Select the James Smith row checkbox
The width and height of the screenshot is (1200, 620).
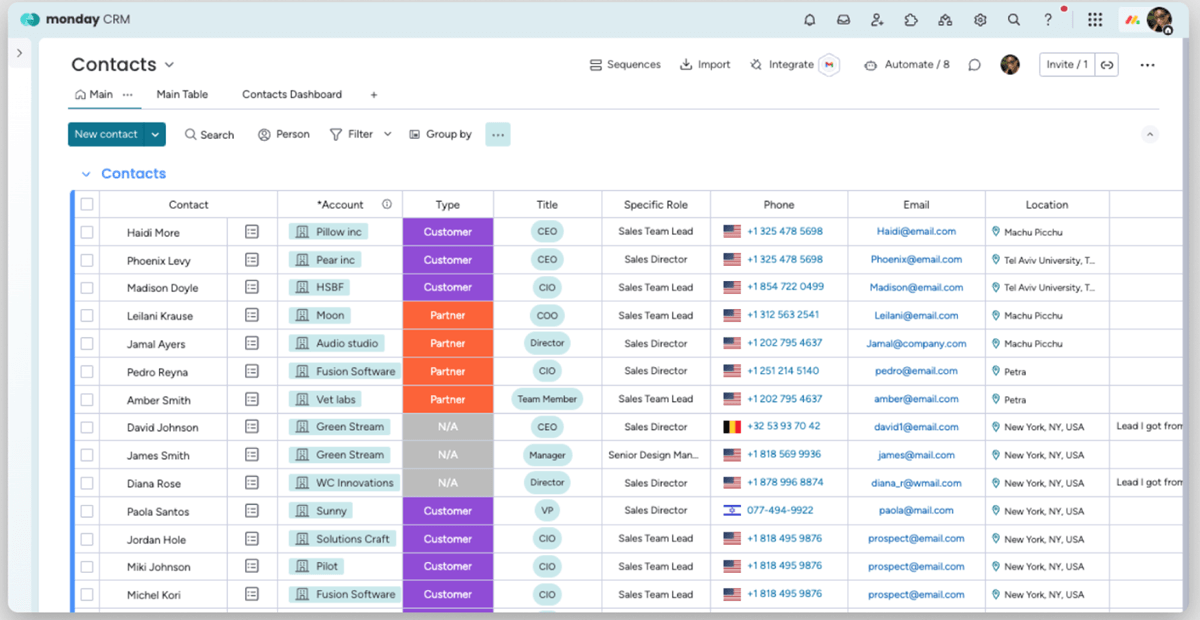87,456
